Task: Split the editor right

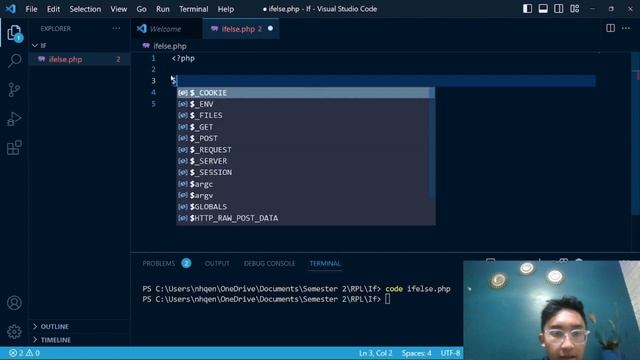Action: pos(610,28)
